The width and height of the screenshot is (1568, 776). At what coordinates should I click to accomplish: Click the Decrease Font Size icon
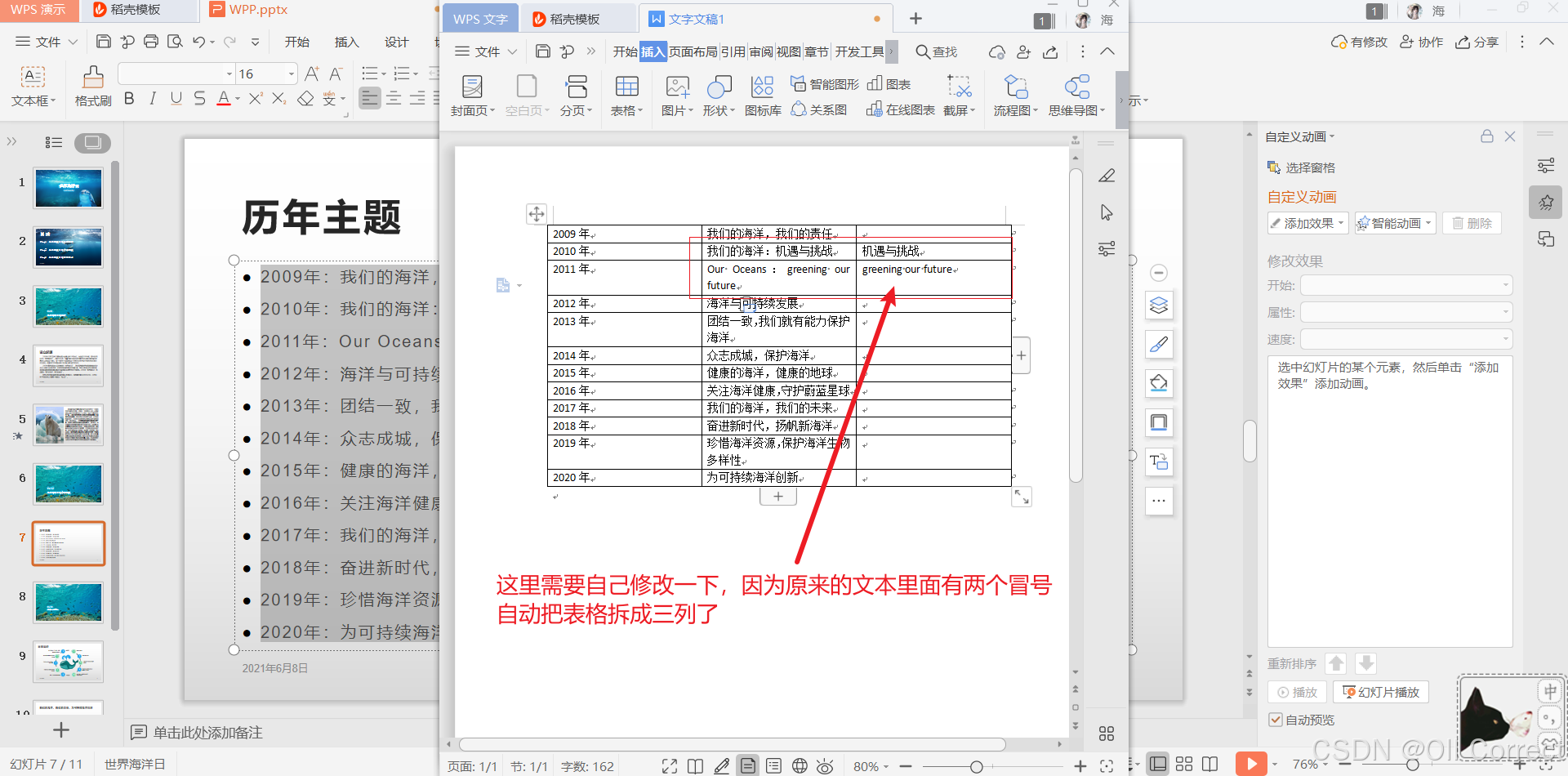point(335,74)
